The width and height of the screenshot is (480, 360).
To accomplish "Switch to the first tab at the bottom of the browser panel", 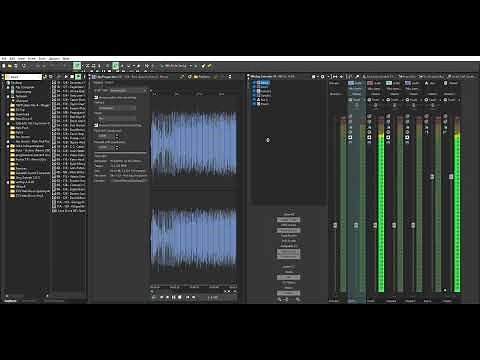I will tap(11, 301).
